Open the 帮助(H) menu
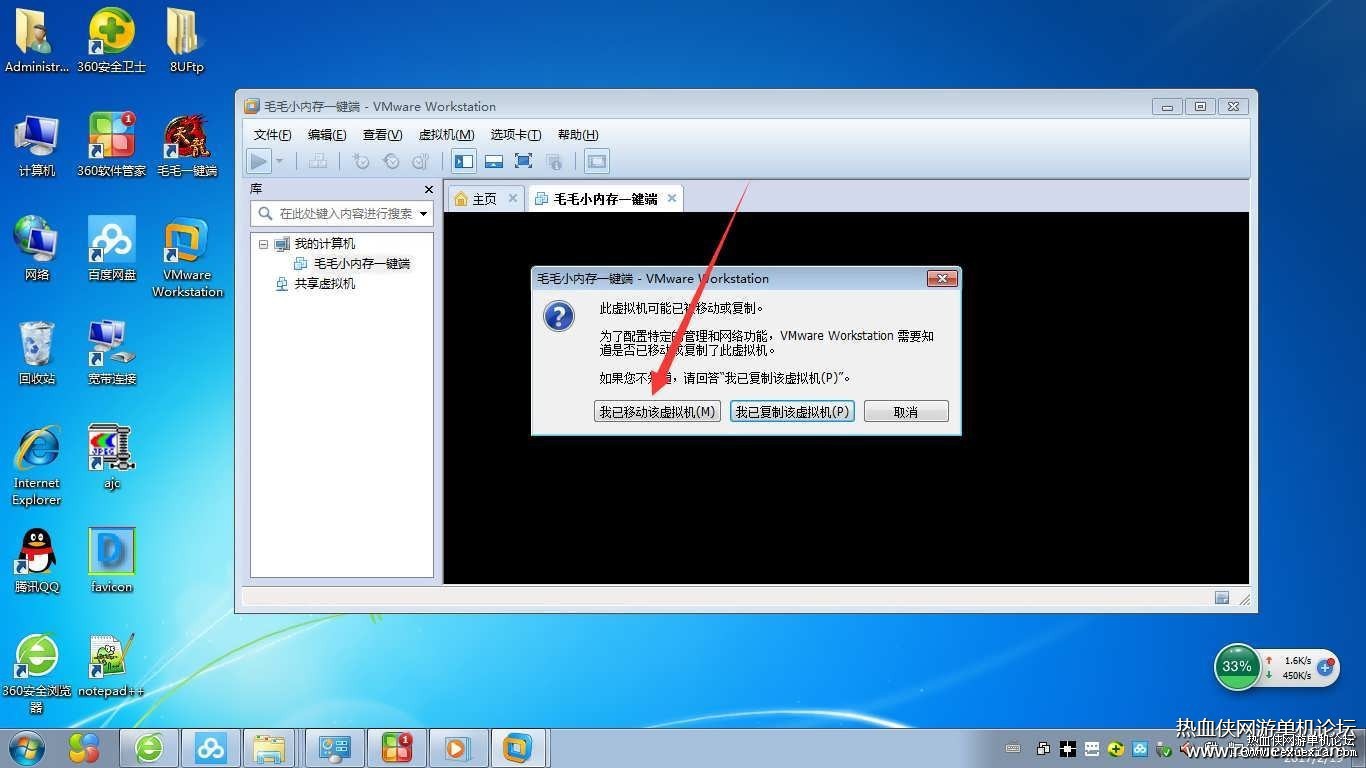 click(x=578, y=135)
